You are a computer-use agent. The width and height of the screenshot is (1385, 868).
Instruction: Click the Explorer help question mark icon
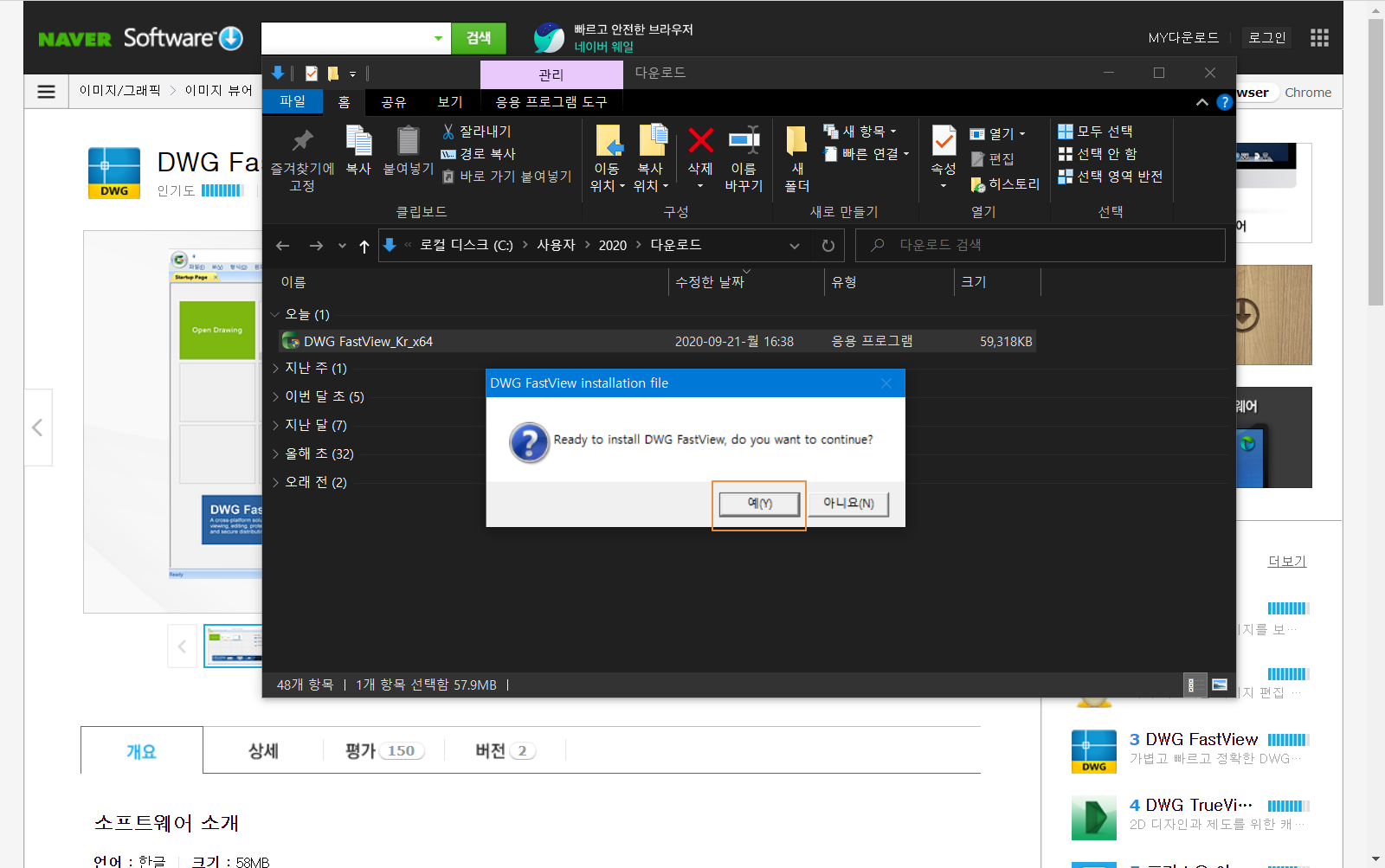[1224, 102]
